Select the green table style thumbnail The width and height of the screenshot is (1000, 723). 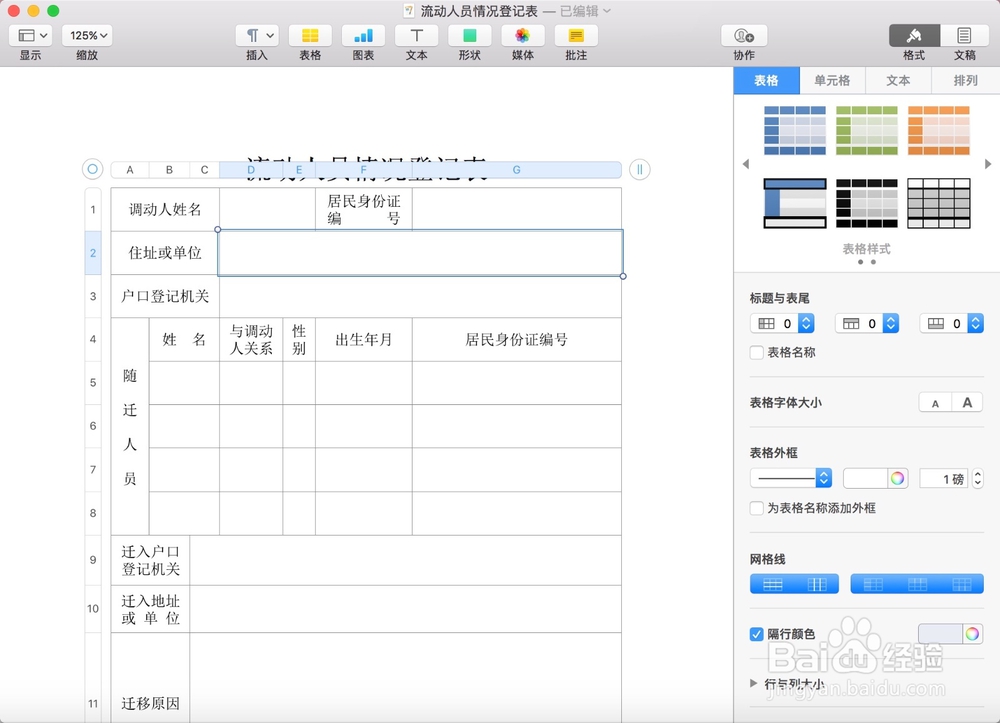866,131
